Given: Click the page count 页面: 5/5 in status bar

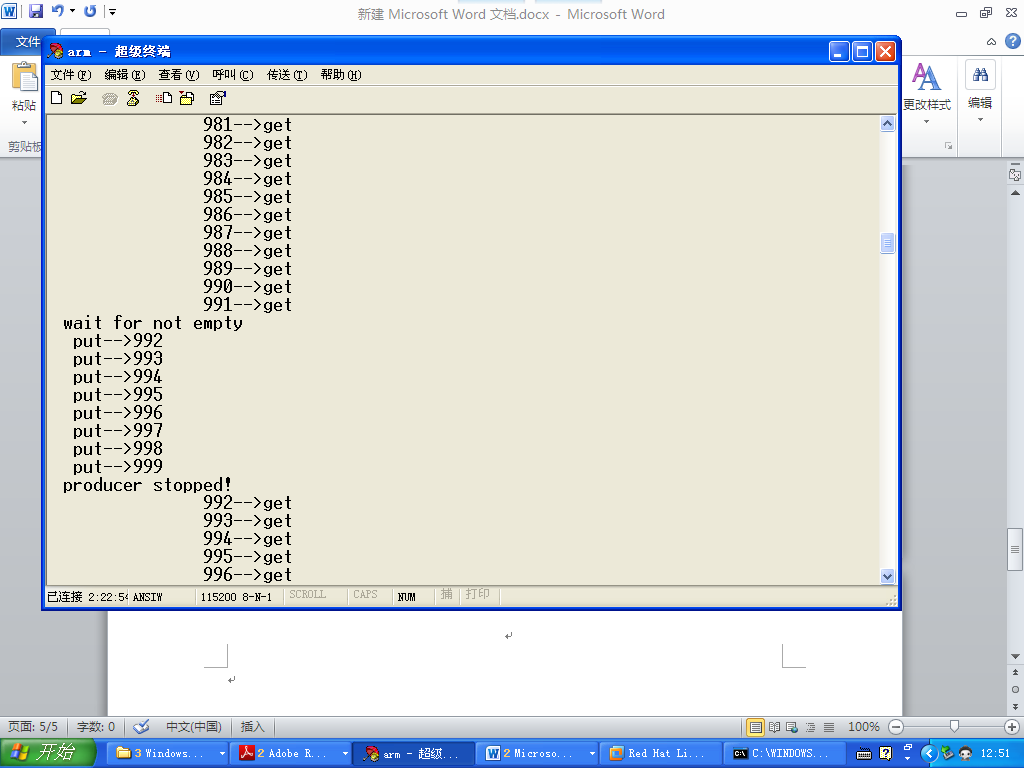Looking at the screenshot, I should click(33, 727).
